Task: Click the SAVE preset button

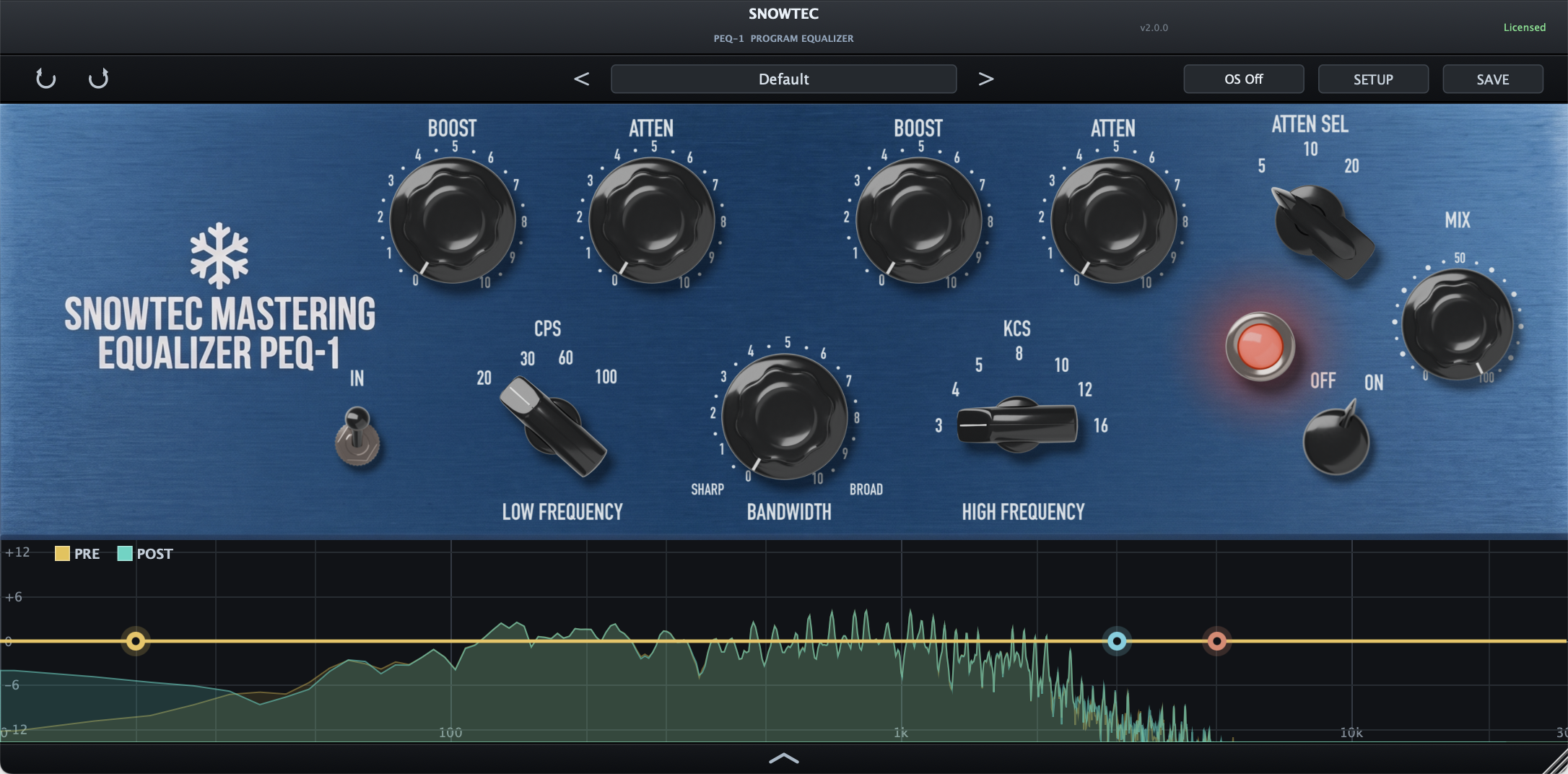Action: (1492, 79)
